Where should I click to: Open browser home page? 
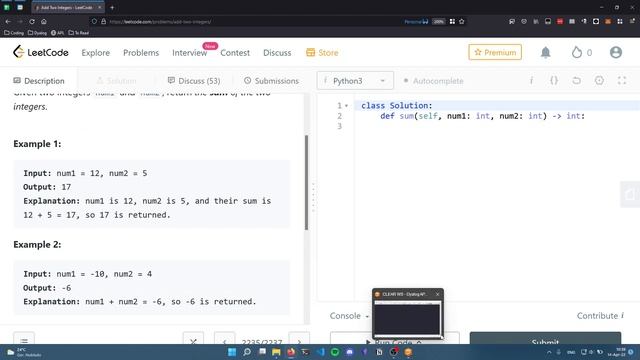click(x=44, y=21)
